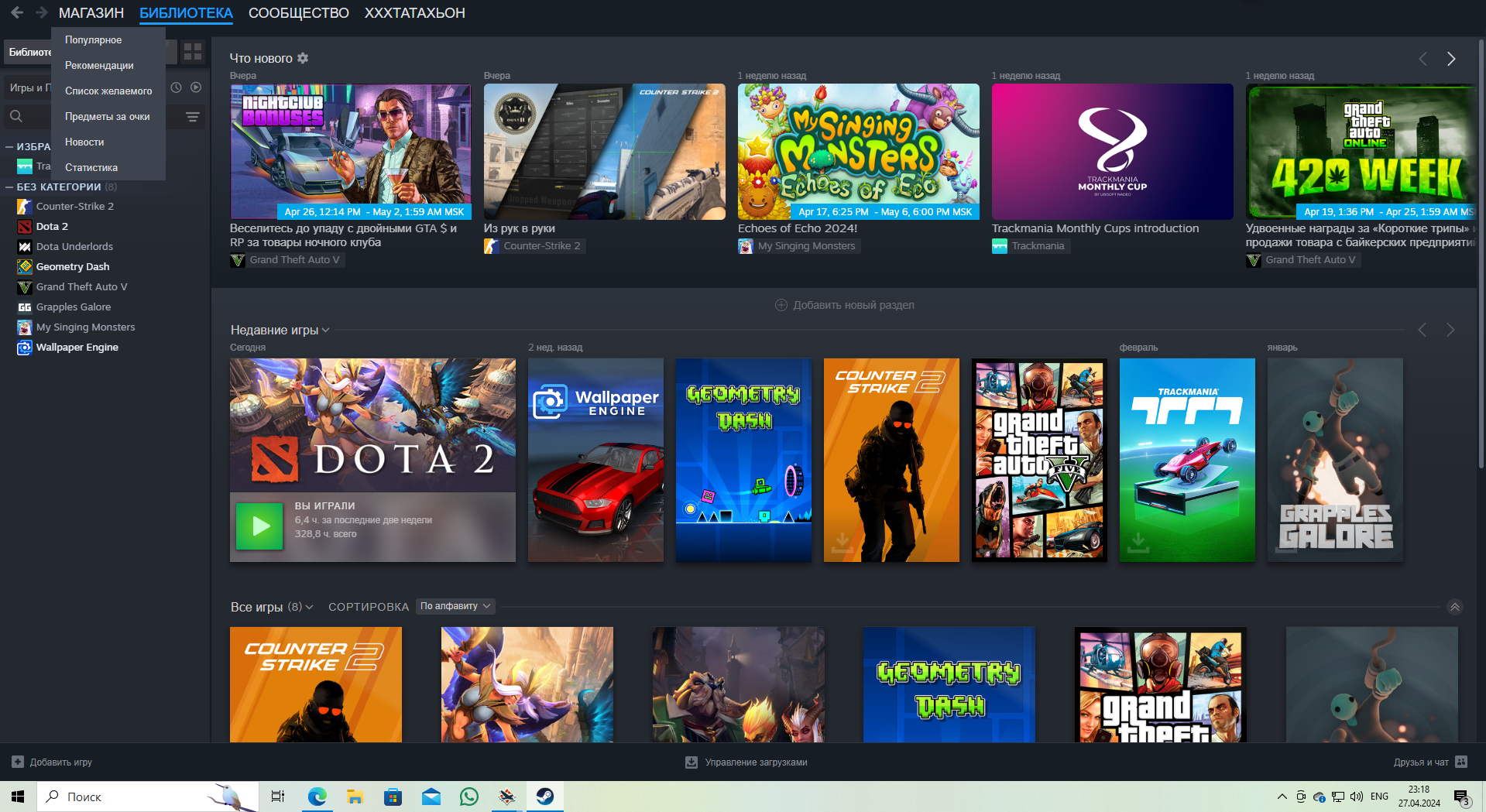Click Добавить новый раздел button
Viewport: 1486px width, 812px height.
click(845, 305)
